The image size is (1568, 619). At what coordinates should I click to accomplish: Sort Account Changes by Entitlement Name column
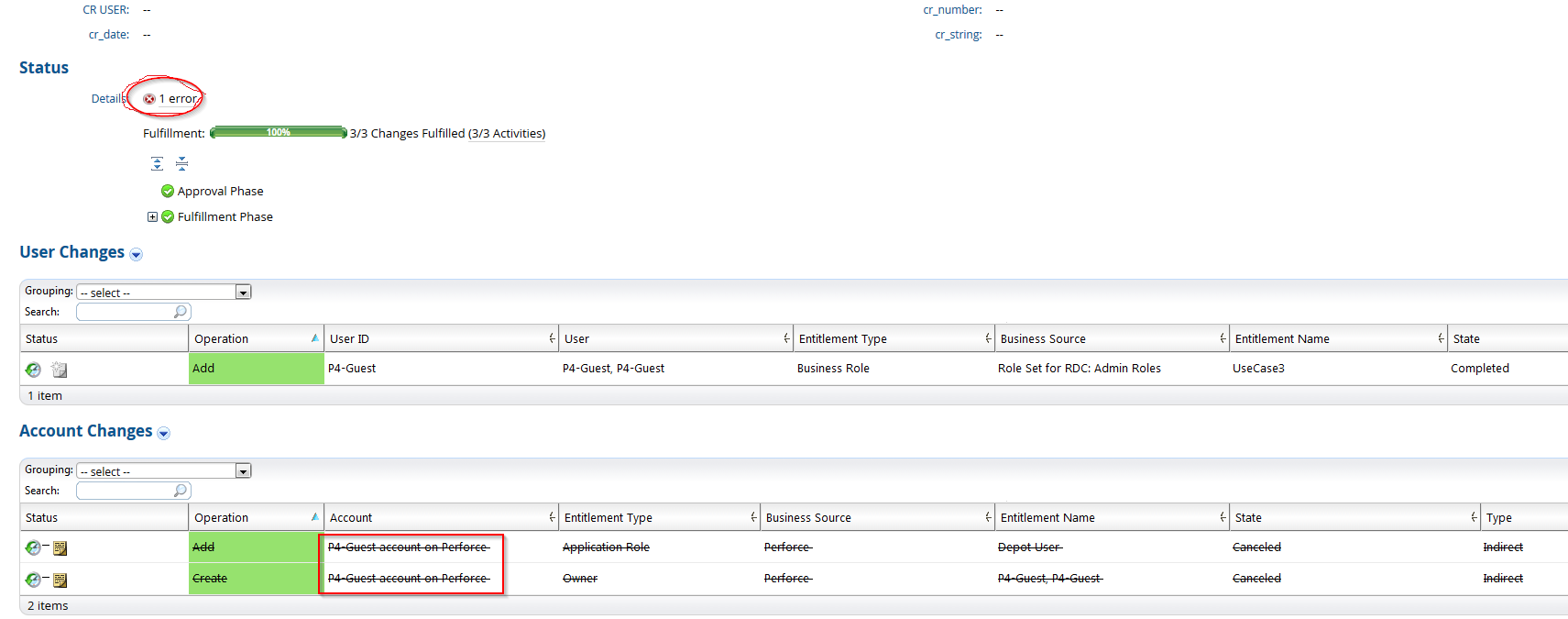click(x=1112, y=518)
